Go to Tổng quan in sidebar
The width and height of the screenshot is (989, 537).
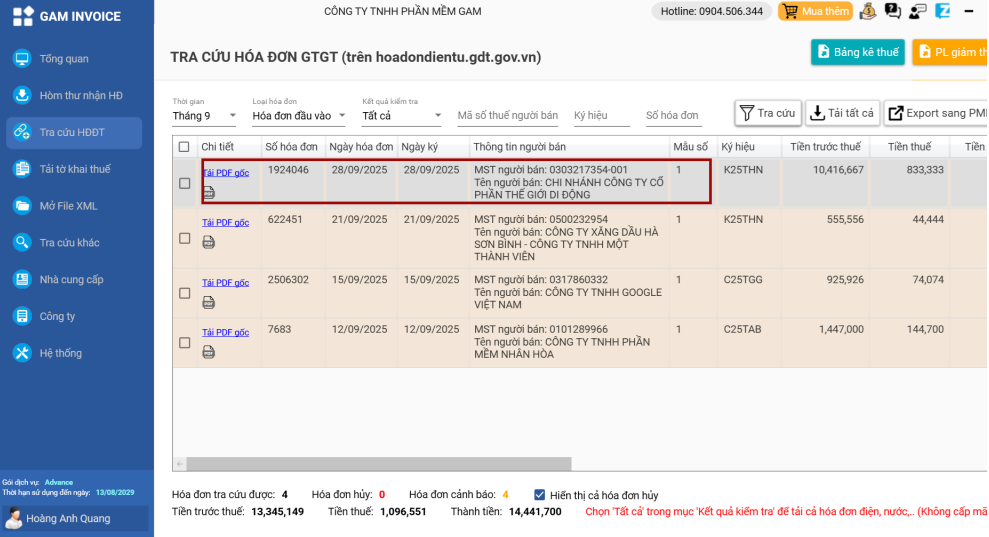64,59
